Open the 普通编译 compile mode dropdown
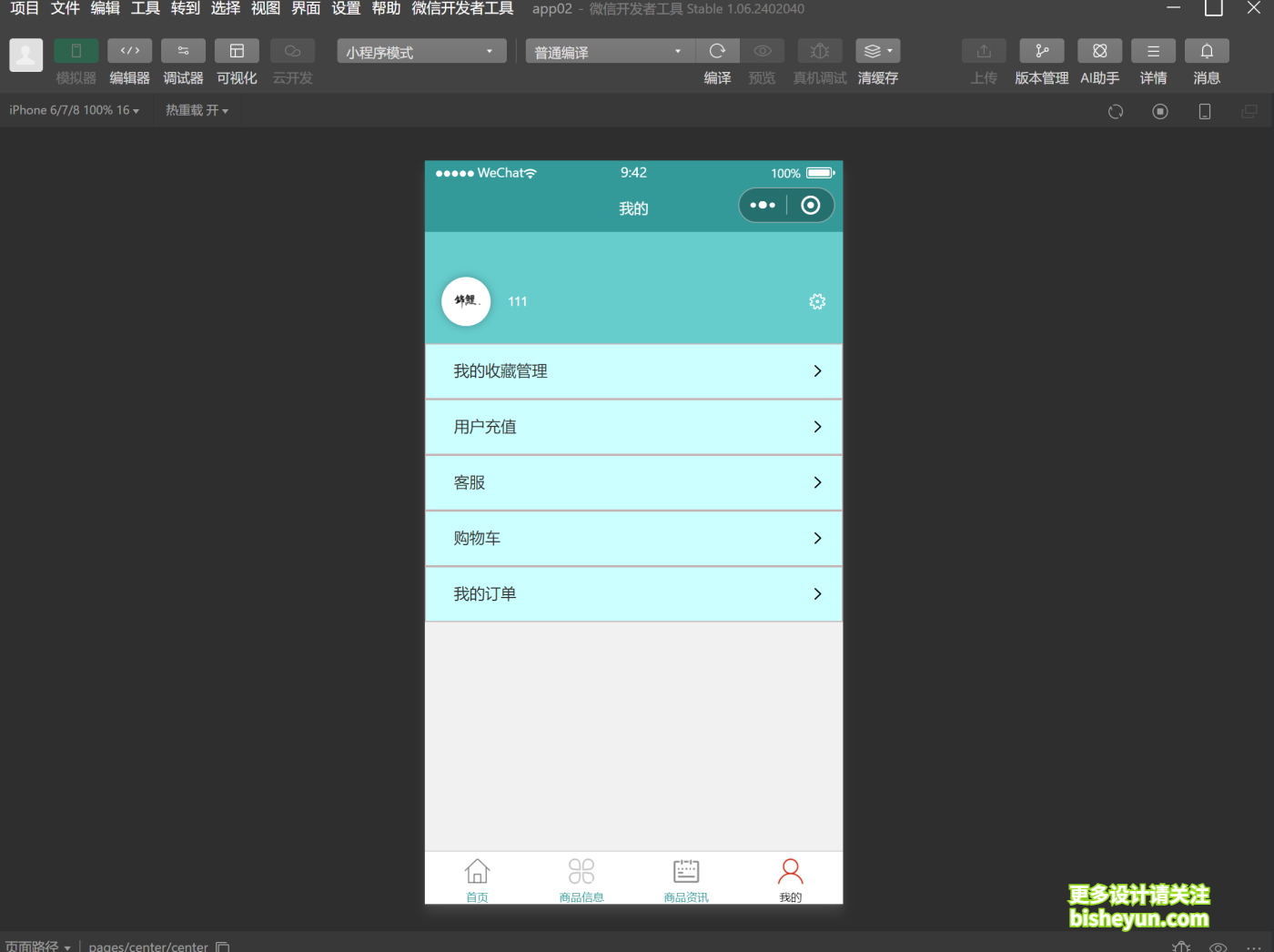Viewport: 1274px width, 952px height. (x=608, y=51)
